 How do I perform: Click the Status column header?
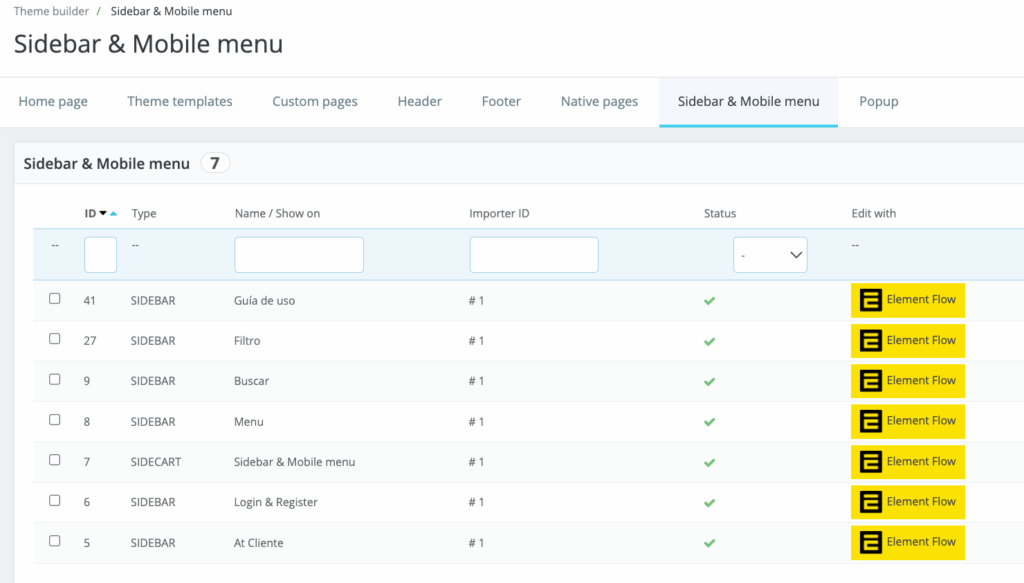[720, 213]
